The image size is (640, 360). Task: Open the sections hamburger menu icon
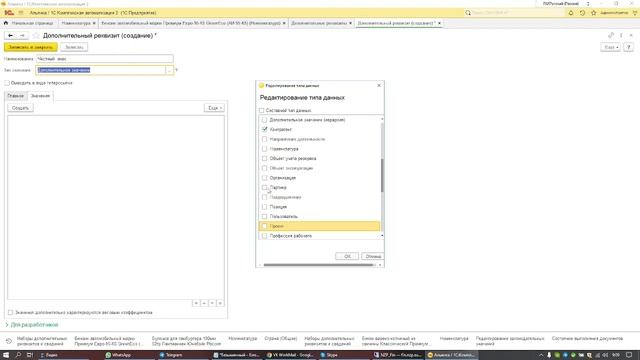point(21,13)
